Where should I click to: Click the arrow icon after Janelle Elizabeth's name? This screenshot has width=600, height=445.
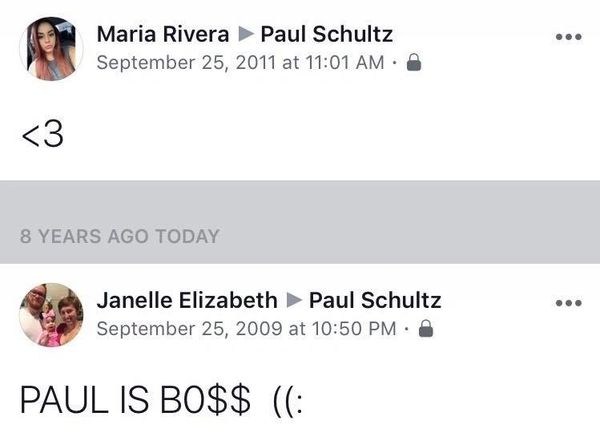coord(293,301)
